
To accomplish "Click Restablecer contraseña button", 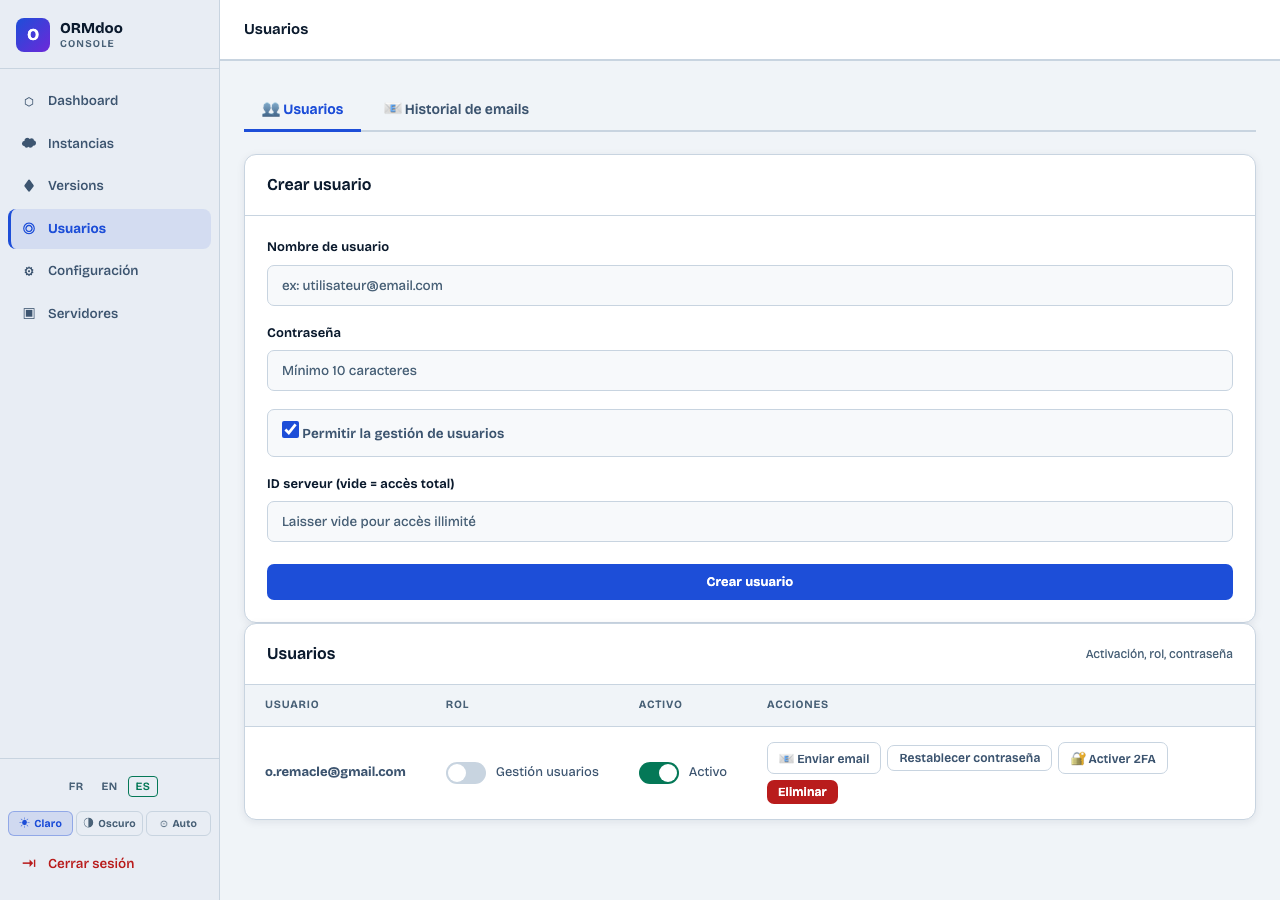I will pyautogui.click(x=970, y=758).
